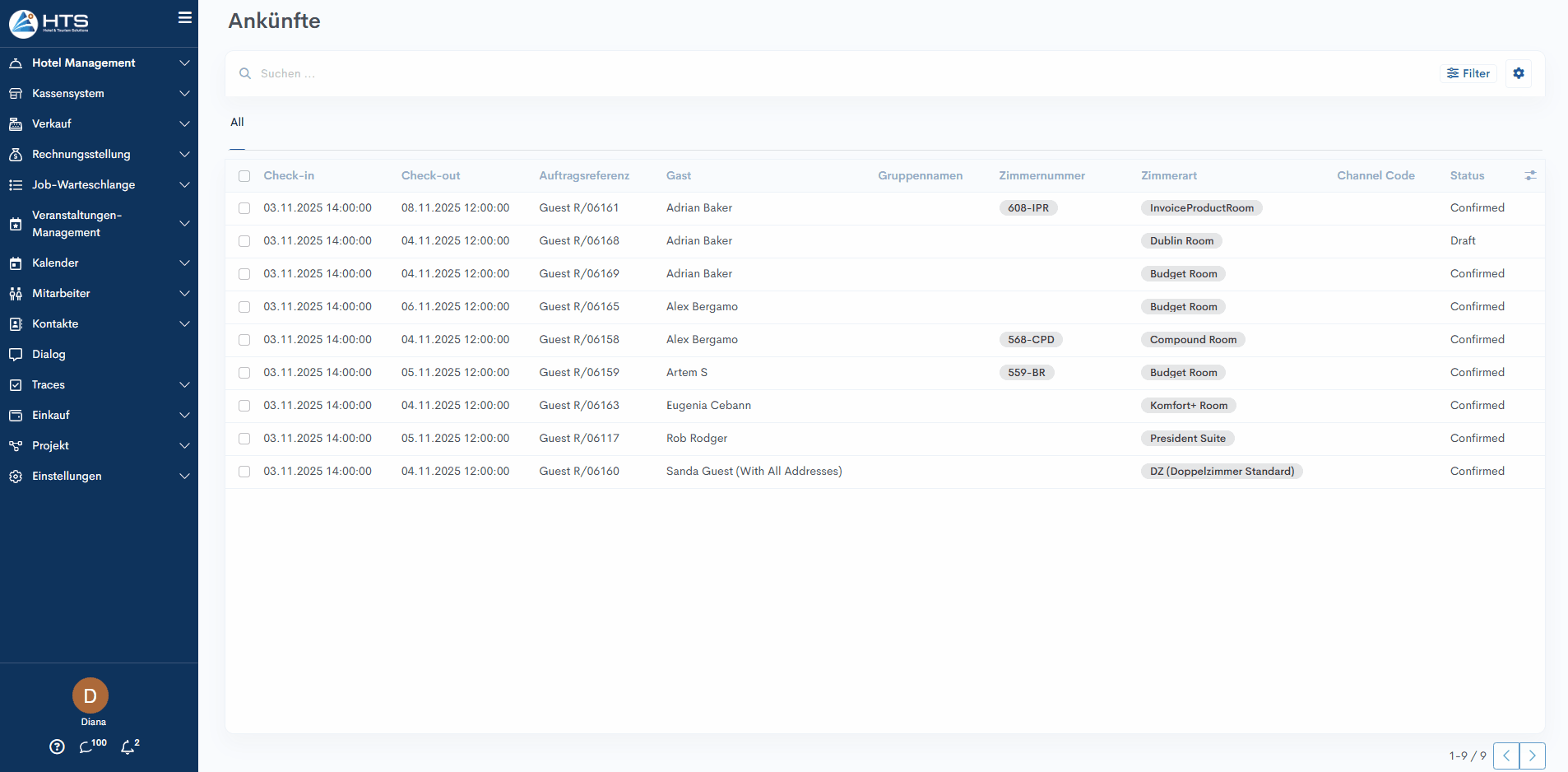Viewport: 1568px width, 772px height.
Task: Select checkbox for Rob Rodger's booking
Action: [x=244, y=439]
